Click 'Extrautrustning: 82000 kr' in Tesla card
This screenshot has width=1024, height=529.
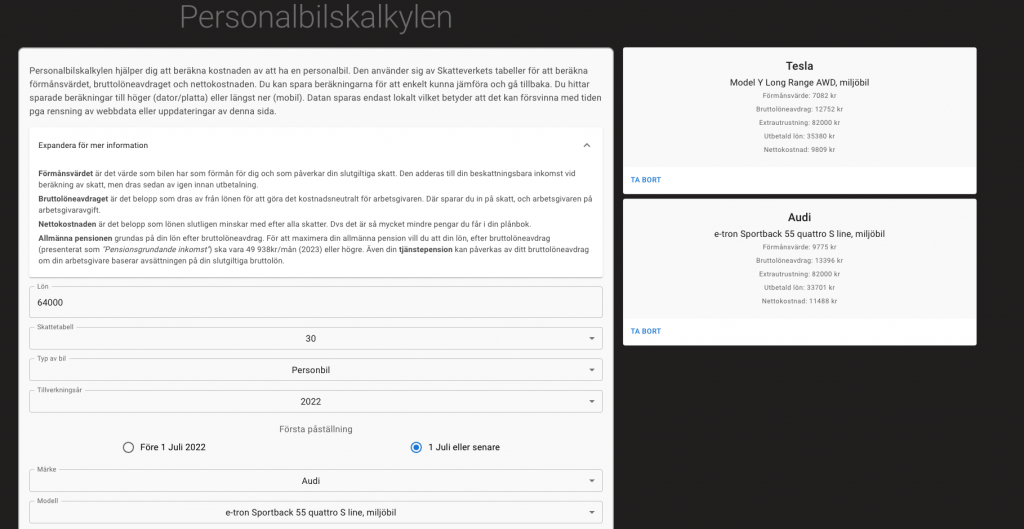point(799,123)
